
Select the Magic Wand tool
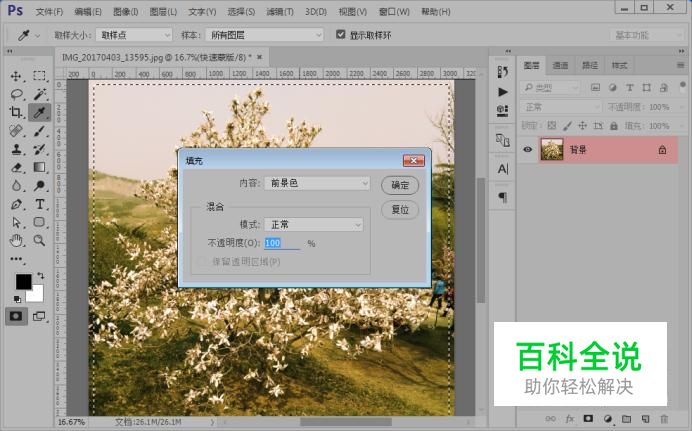pyautogui.click(x=39, y=94)
